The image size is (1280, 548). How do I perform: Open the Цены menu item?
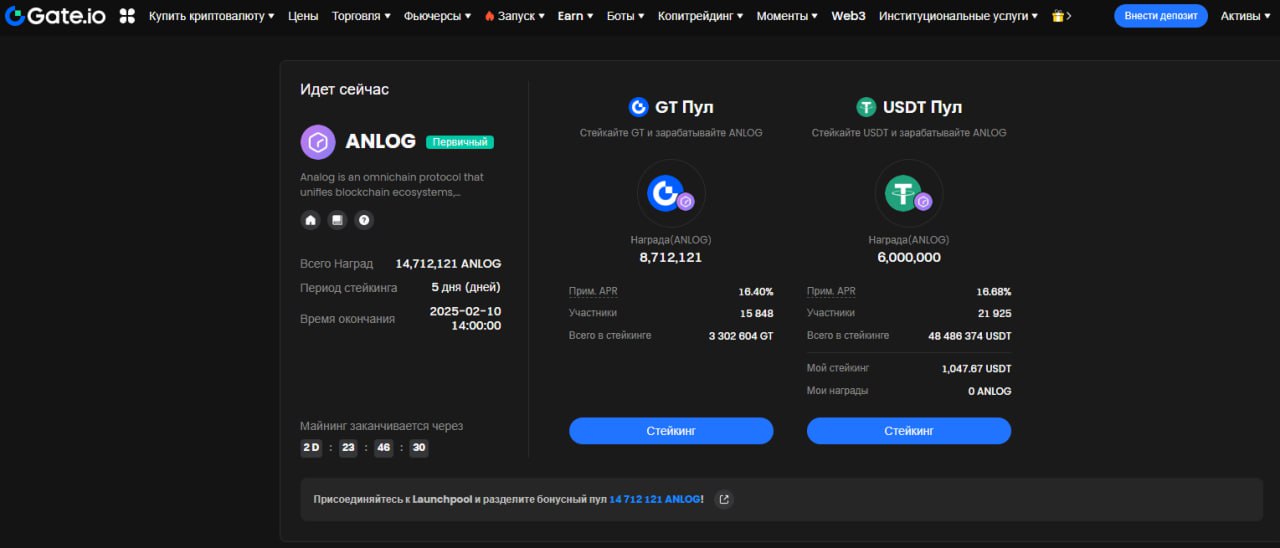[303, 16]
